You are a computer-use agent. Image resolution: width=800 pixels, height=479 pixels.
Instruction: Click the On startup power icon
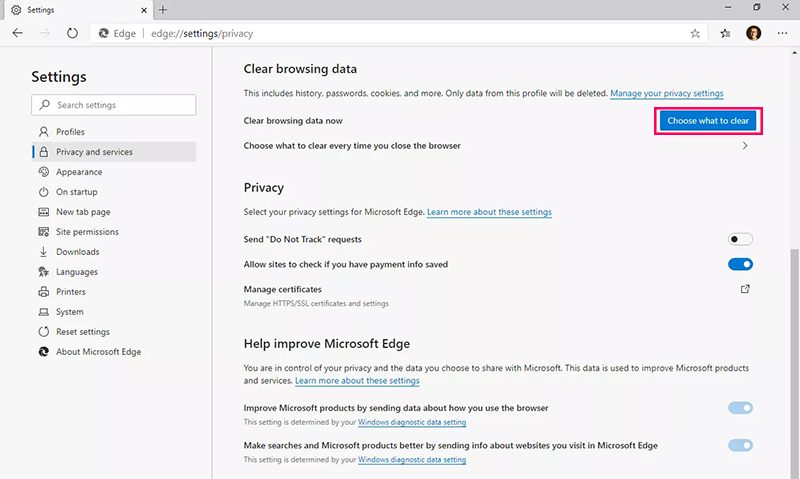(44, 192)
